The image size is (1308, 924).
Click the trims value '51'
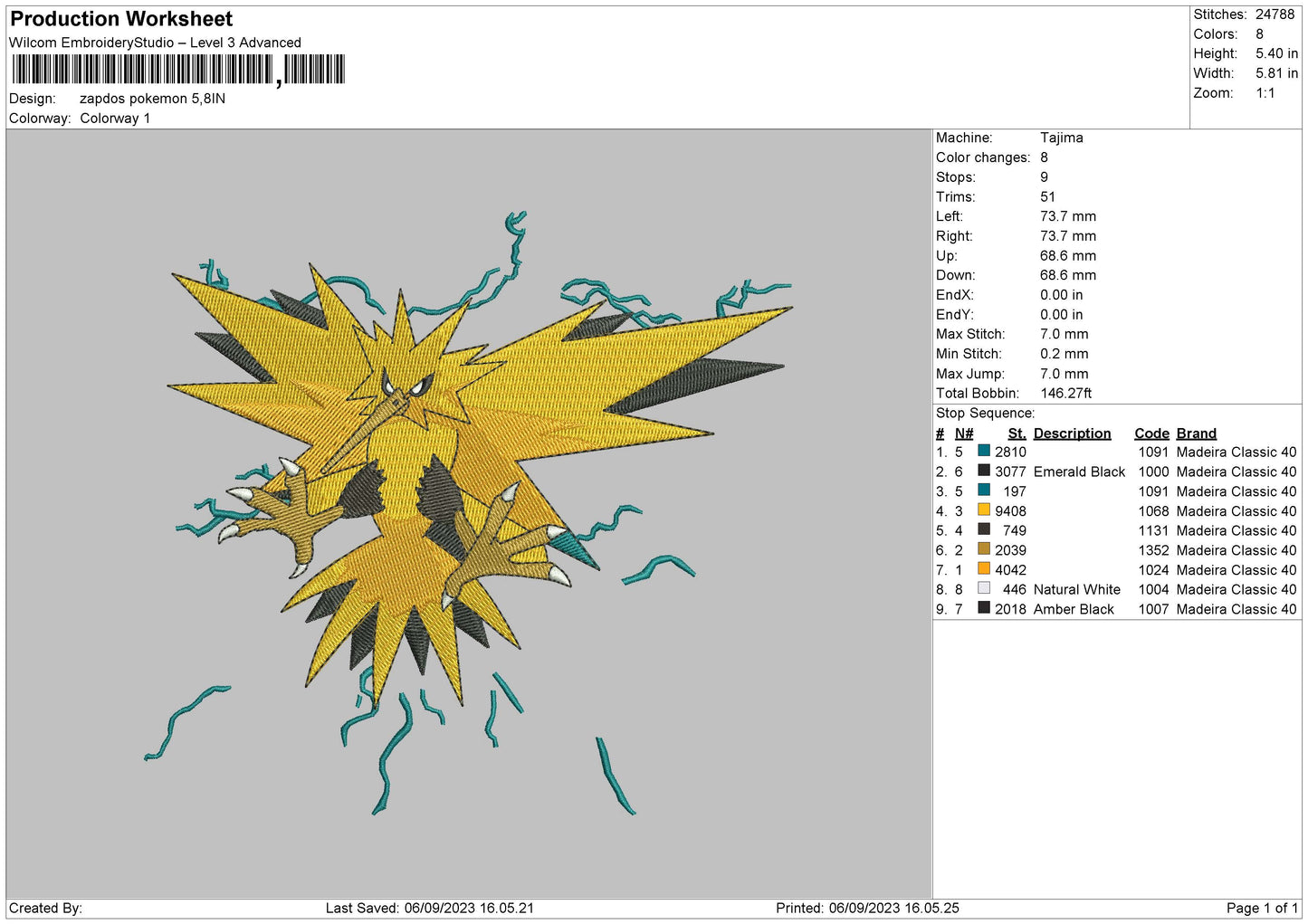[1047, 196]
